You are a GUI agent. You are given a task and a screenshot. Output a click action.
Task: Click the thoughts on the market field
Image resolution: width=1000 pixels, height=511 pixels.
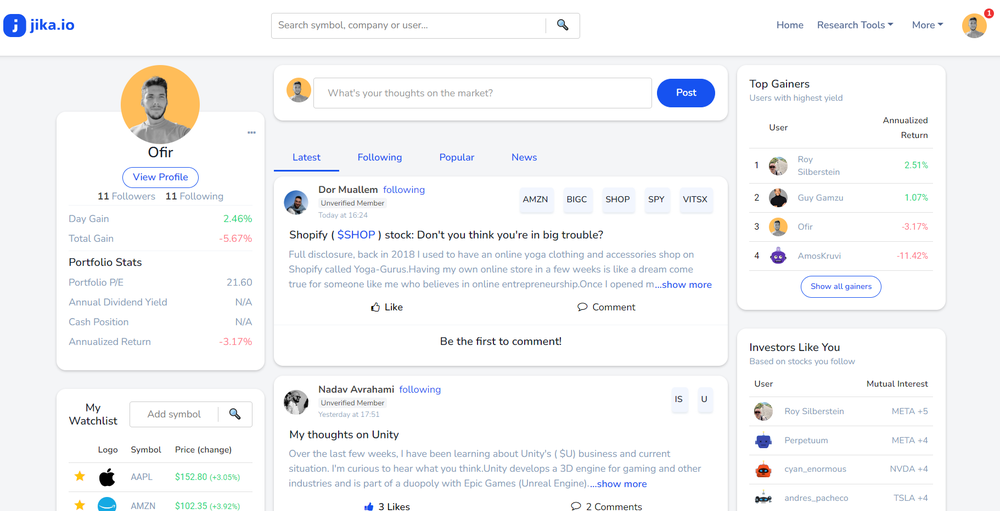483,93
